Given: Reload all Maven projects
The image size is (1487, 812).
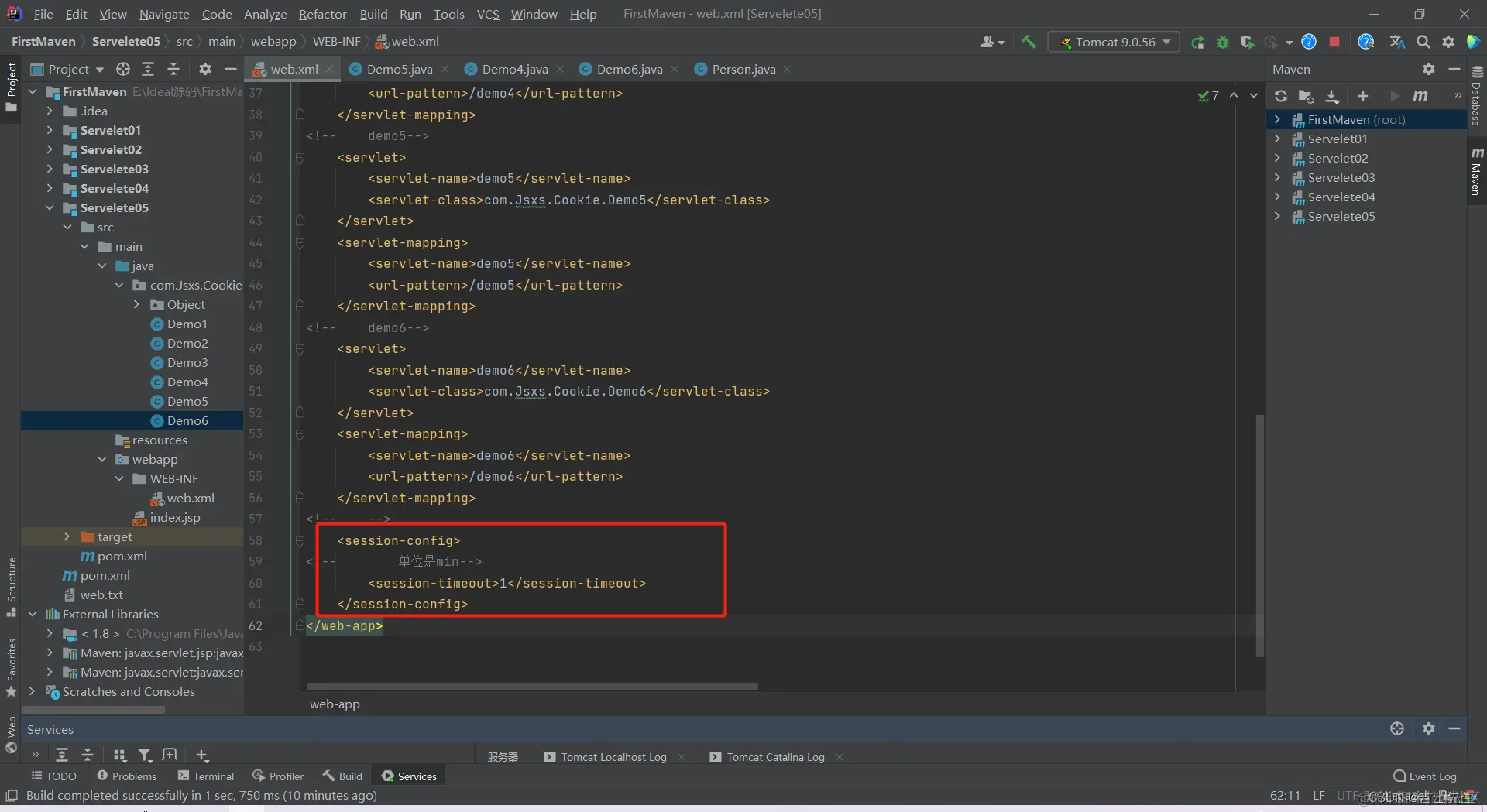Looking at the screenshot, I should pos(1281,96).
